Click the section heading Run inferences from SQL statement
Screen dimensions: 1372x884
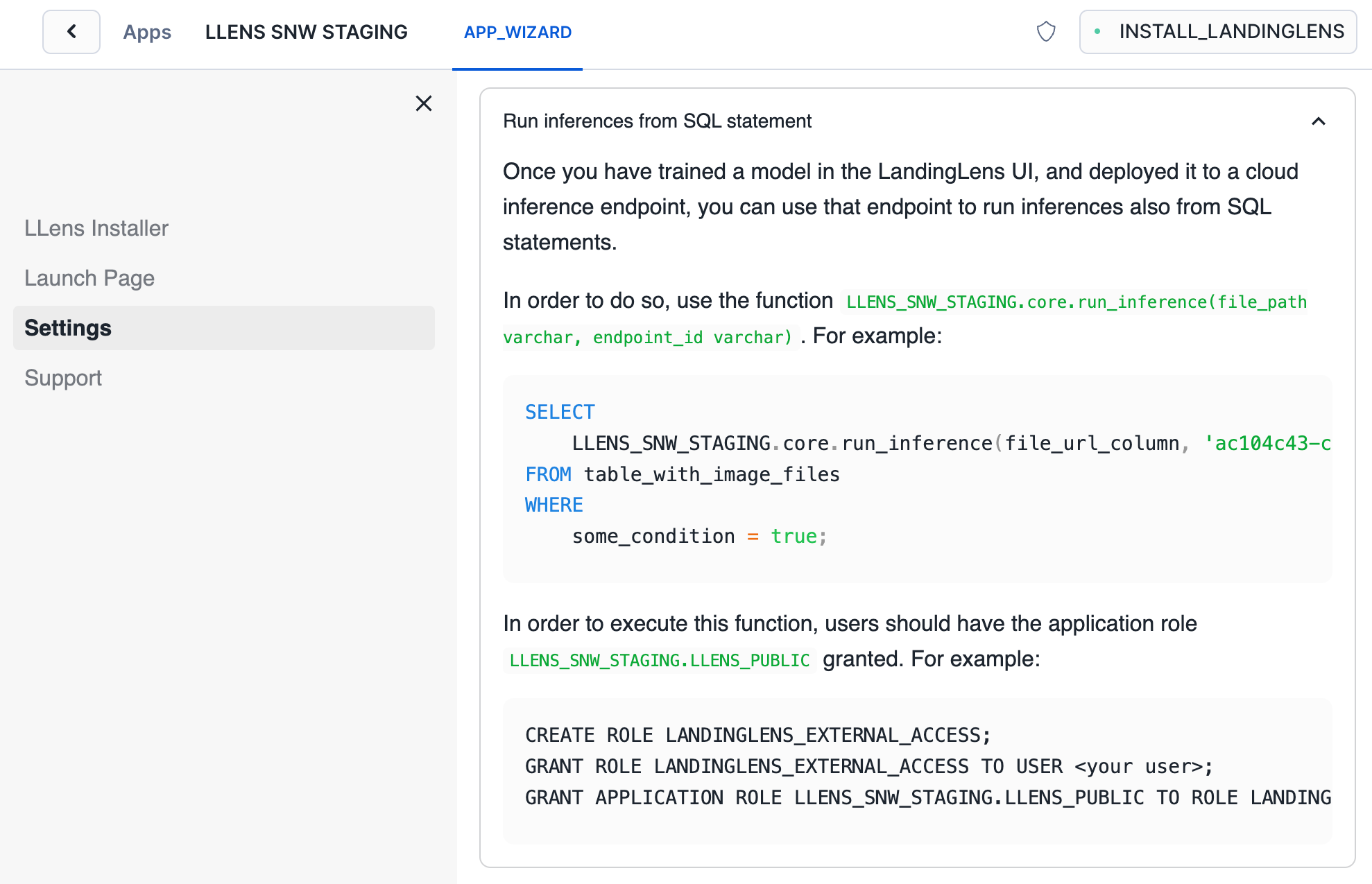[x=658, y=121]
